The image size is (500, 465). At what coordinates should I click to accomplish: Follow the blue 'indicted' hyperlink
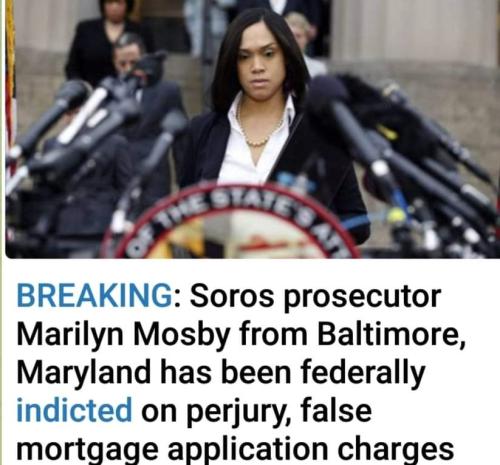point(74,410)
